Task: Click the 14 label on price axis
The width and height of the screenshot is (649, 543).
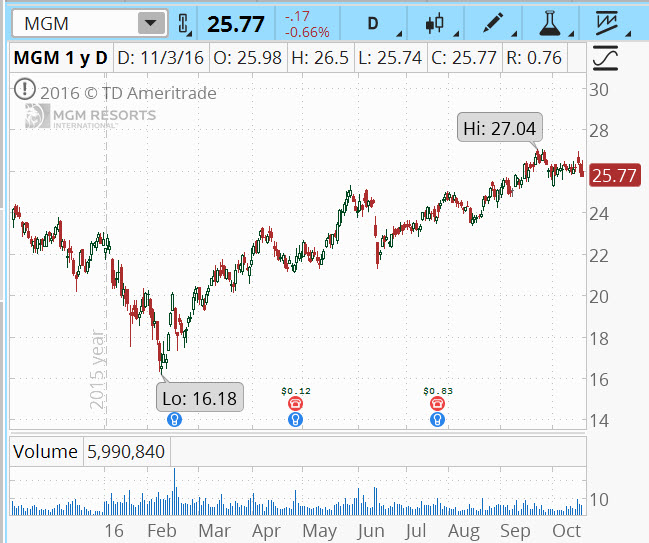Action: coord(599,421)
